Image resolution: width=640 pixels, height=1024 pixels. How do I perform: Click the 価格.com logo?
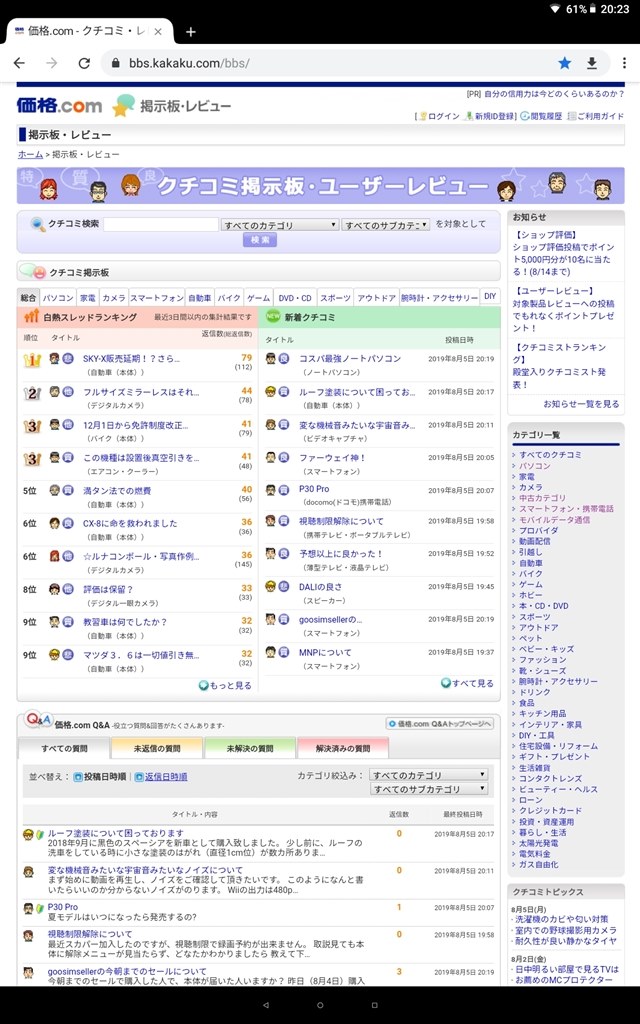tap(59, 105)
